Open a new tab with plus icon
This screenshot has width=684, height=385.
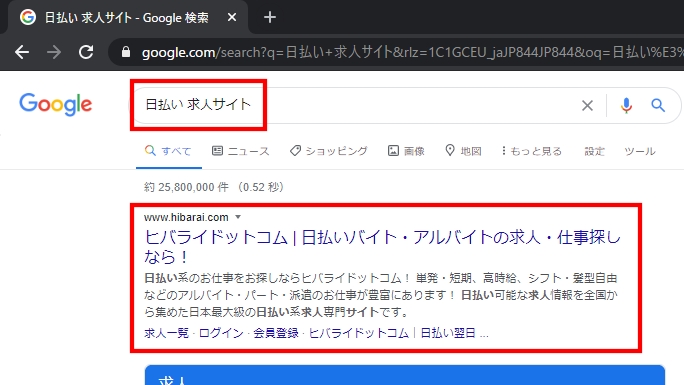click(x=270, y=17)
